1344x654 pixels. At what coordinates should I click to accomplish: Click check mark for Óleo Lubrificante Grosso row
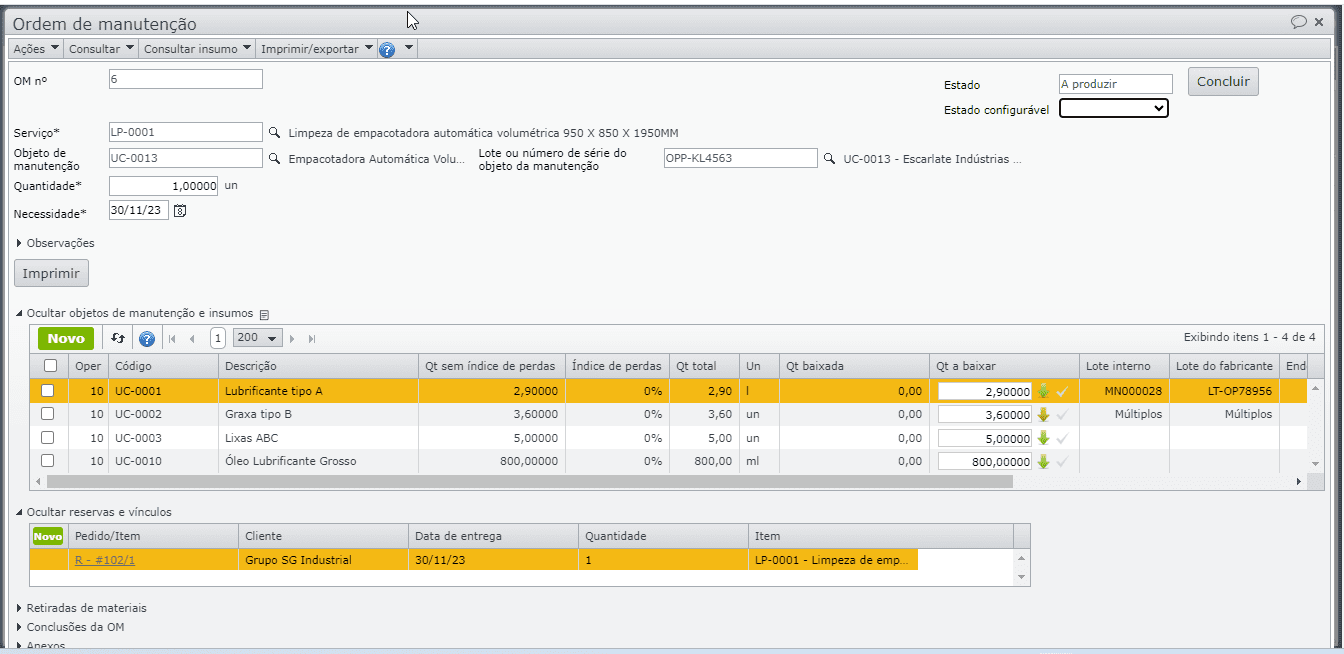tap(1062, 461)
